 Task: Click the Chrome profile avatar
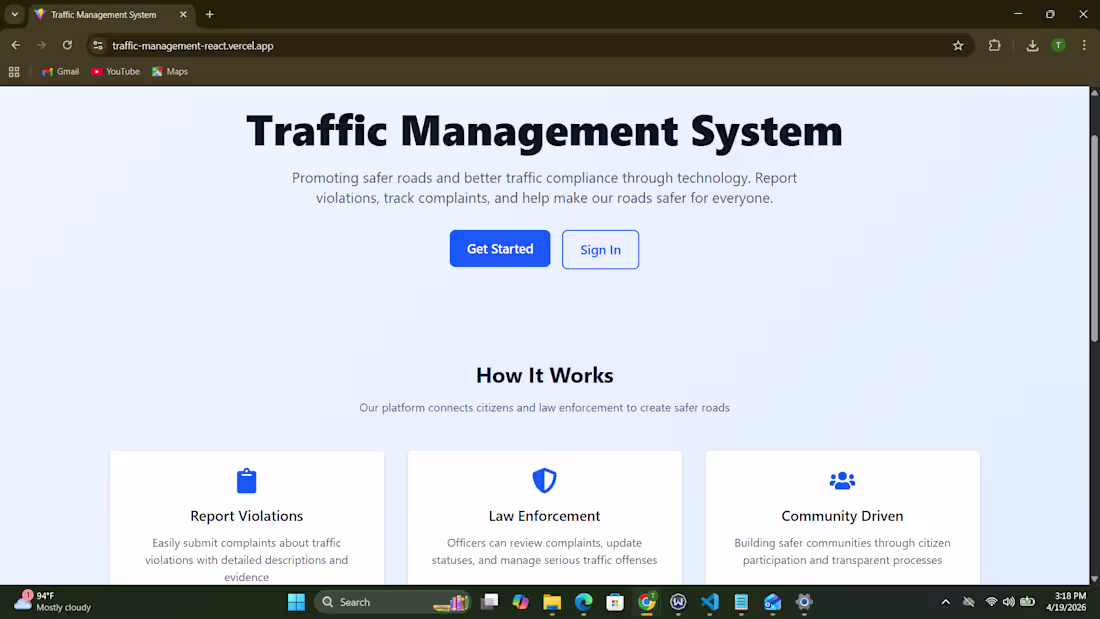pyautogui.click(x=1058, y=45)
